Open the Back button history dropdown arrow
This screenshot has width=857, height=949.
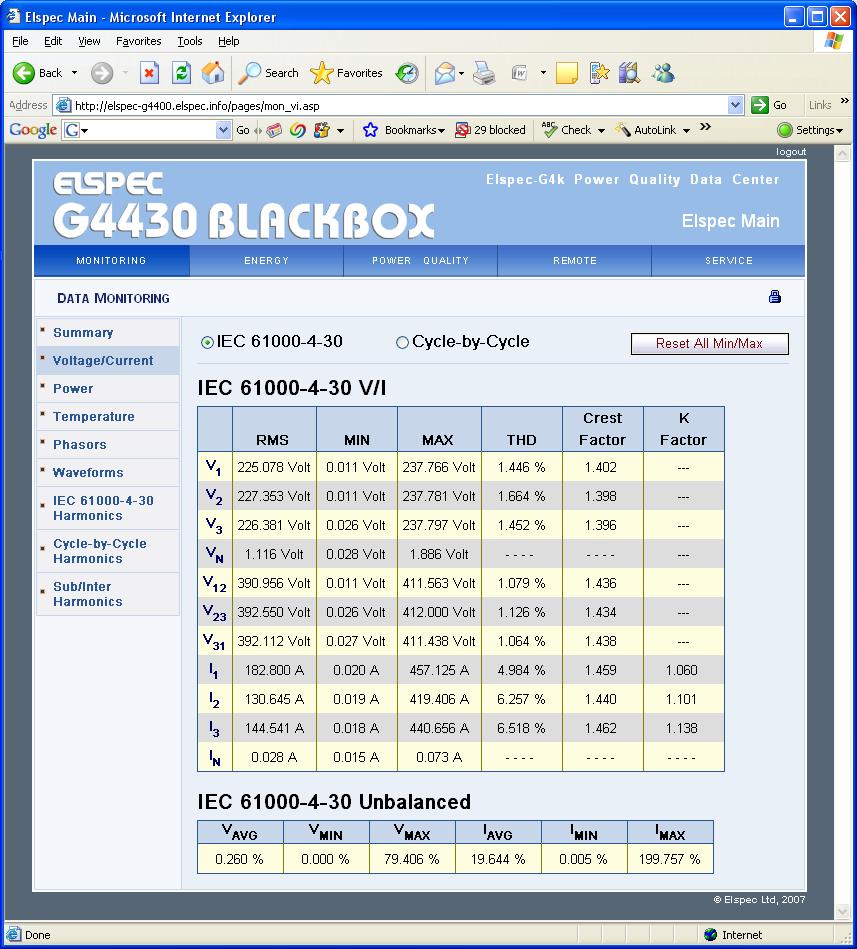(x=74, y=73)
